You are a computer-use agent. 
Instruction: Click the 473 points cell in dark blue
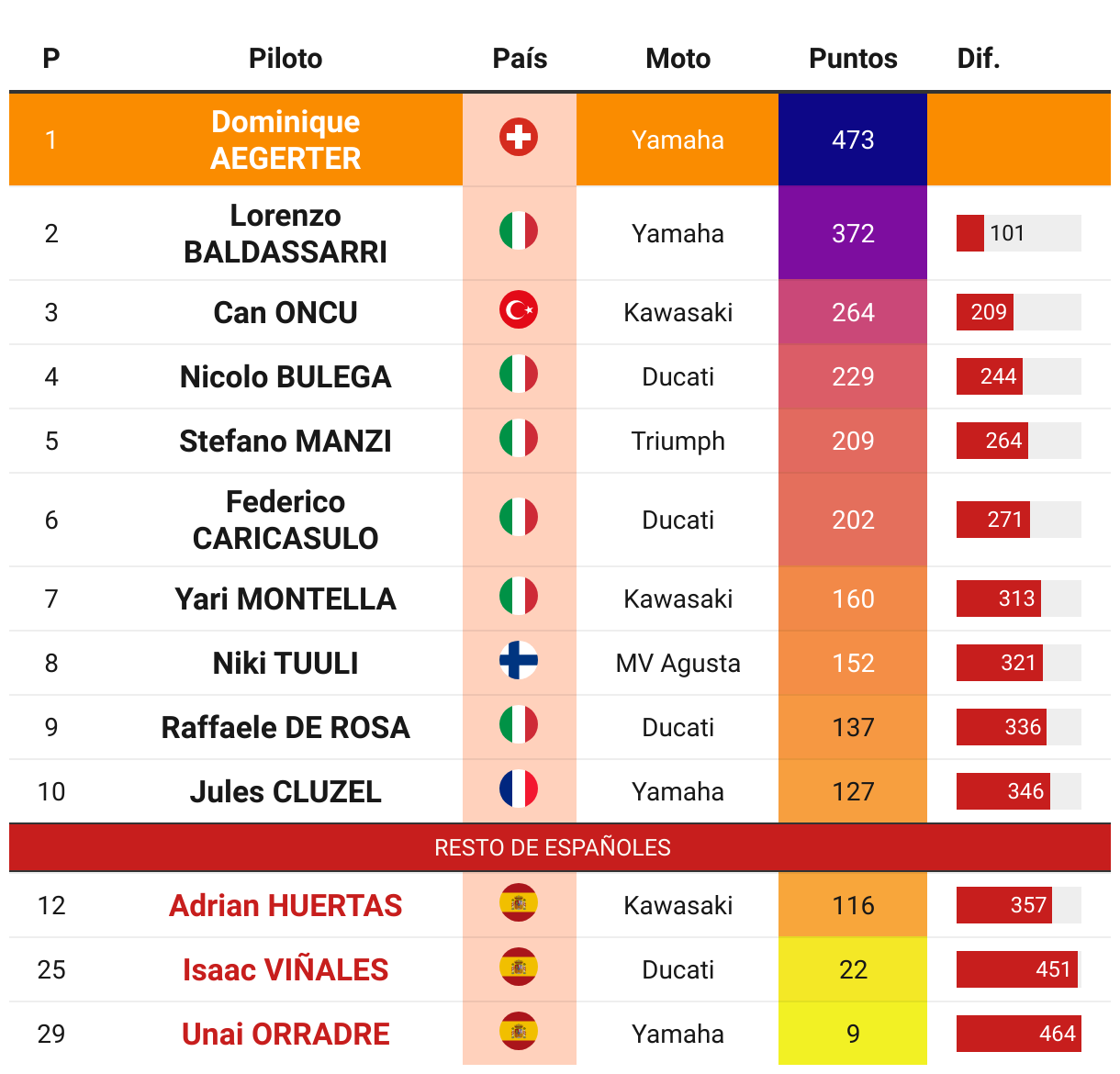[x=853, y=140]
